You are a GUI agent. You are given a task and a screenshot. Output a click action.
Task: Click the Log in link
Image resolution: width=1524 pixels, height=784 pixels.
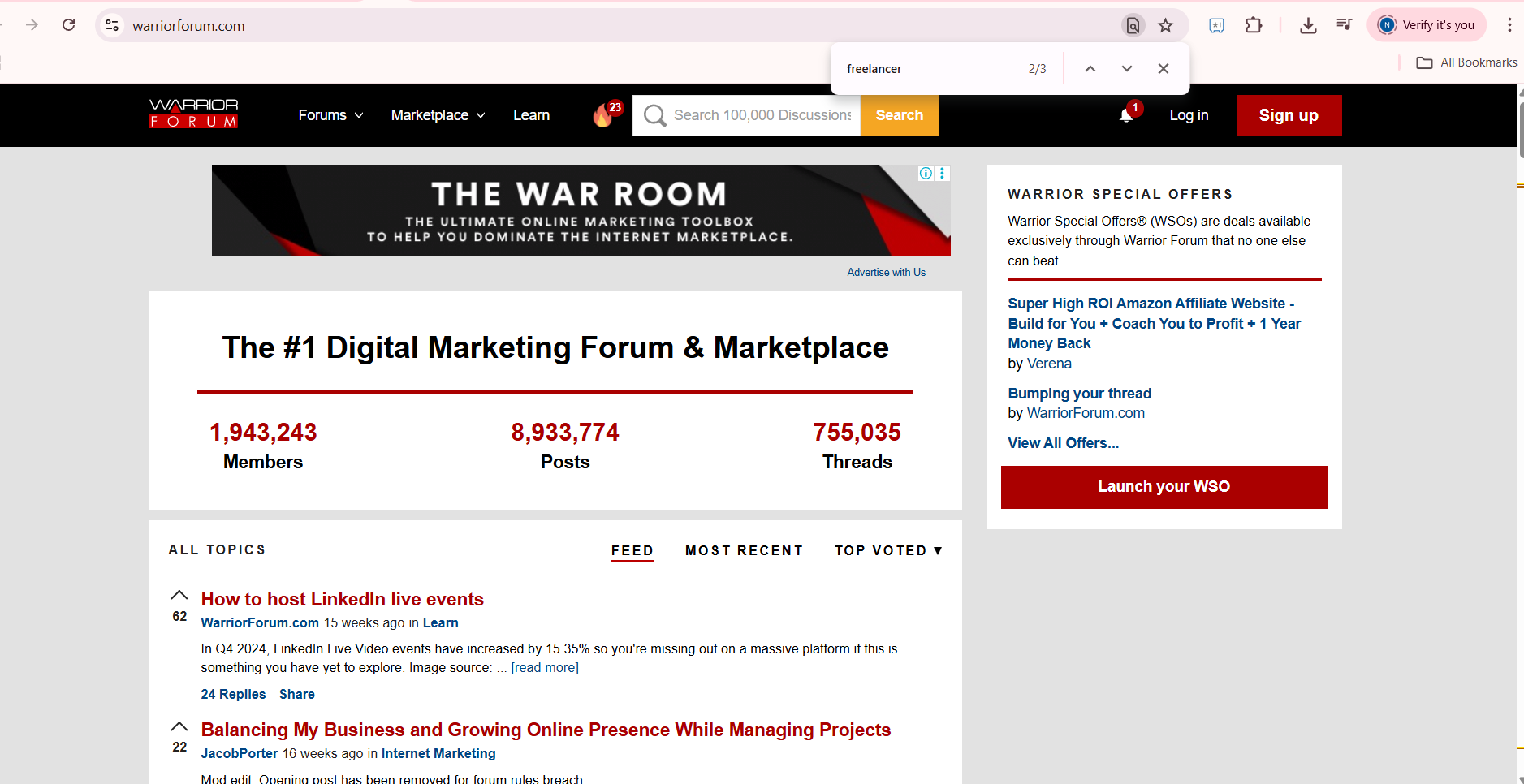point(1189,115)
